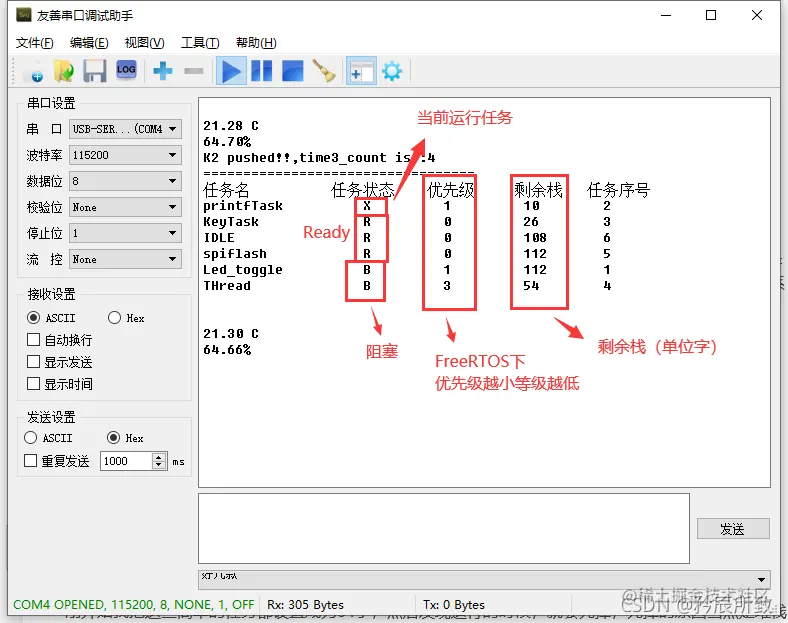Save data with the floppy disk icon

[x=94, y=71]
